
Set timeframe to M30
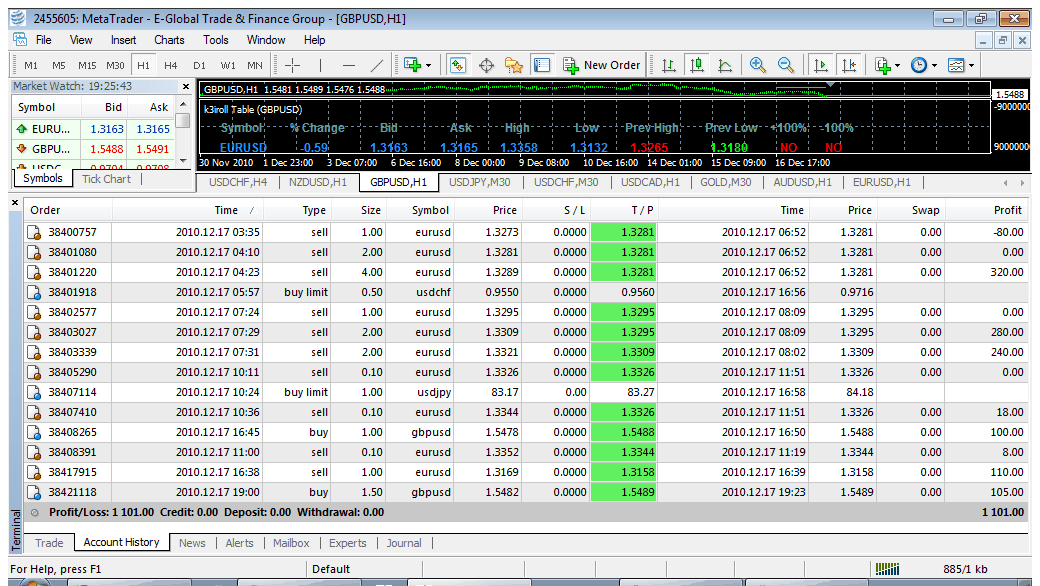coord(115,65)
